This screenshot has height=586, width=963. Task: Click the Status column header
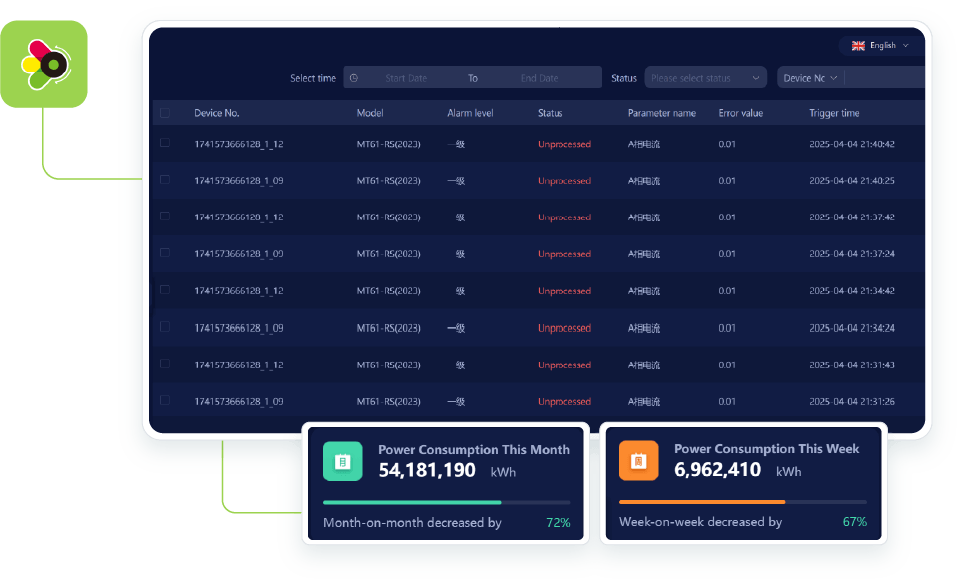pos(550,113)
